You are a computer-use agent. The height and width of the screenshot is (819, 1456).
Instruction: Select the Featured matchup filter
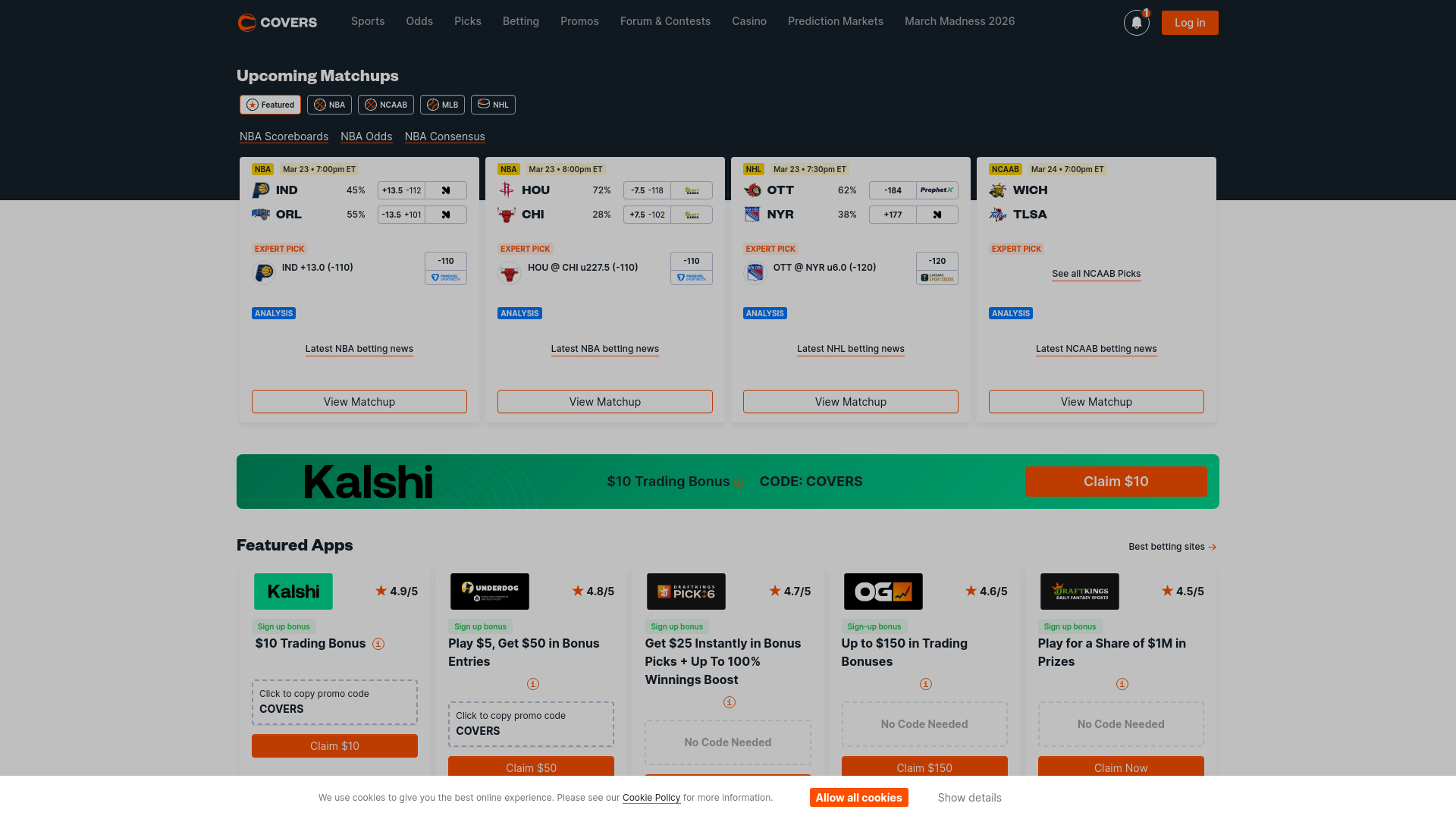coord(271,105)
